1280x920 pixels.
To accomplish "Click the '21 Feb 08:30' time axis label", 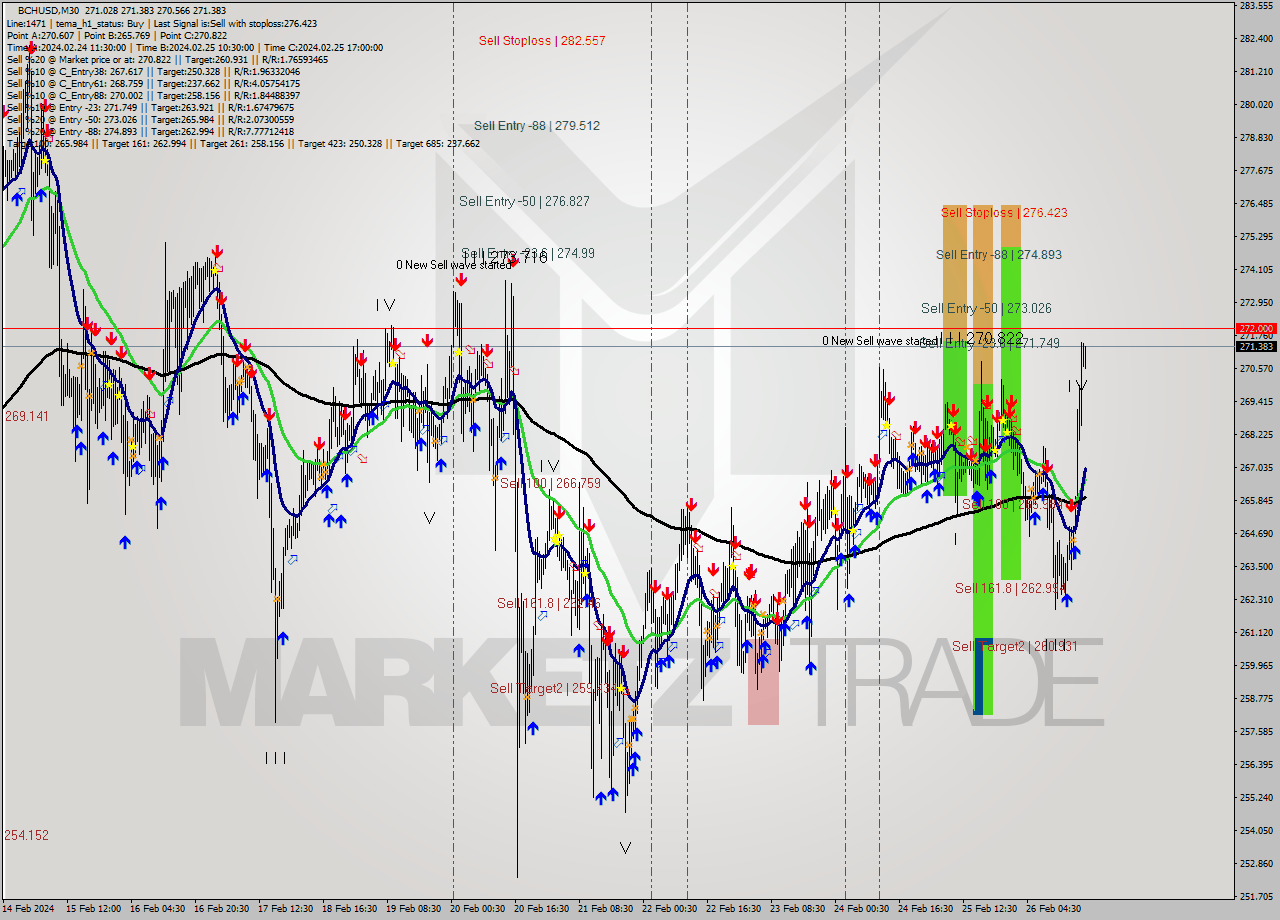I will click(x=606, y=909).
